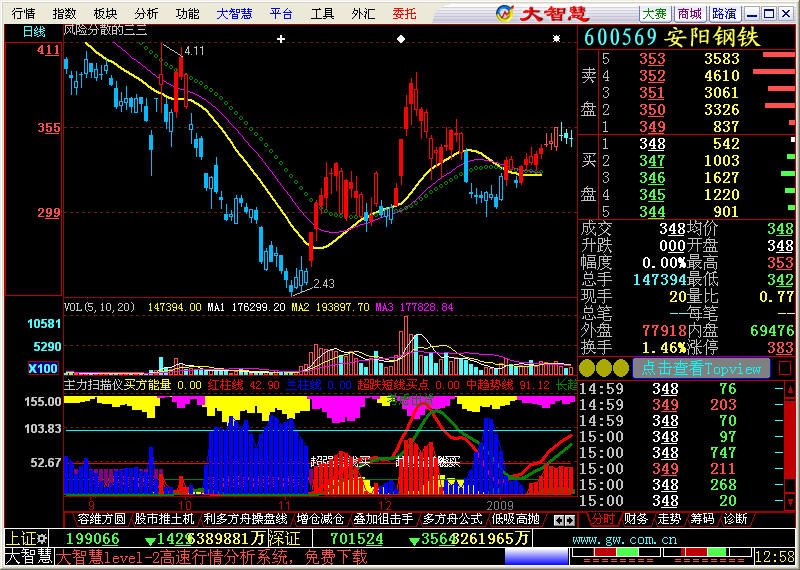Click the 涨停 price 383
The height and width of the screenshot is (570, 800).
pos(781,348)
